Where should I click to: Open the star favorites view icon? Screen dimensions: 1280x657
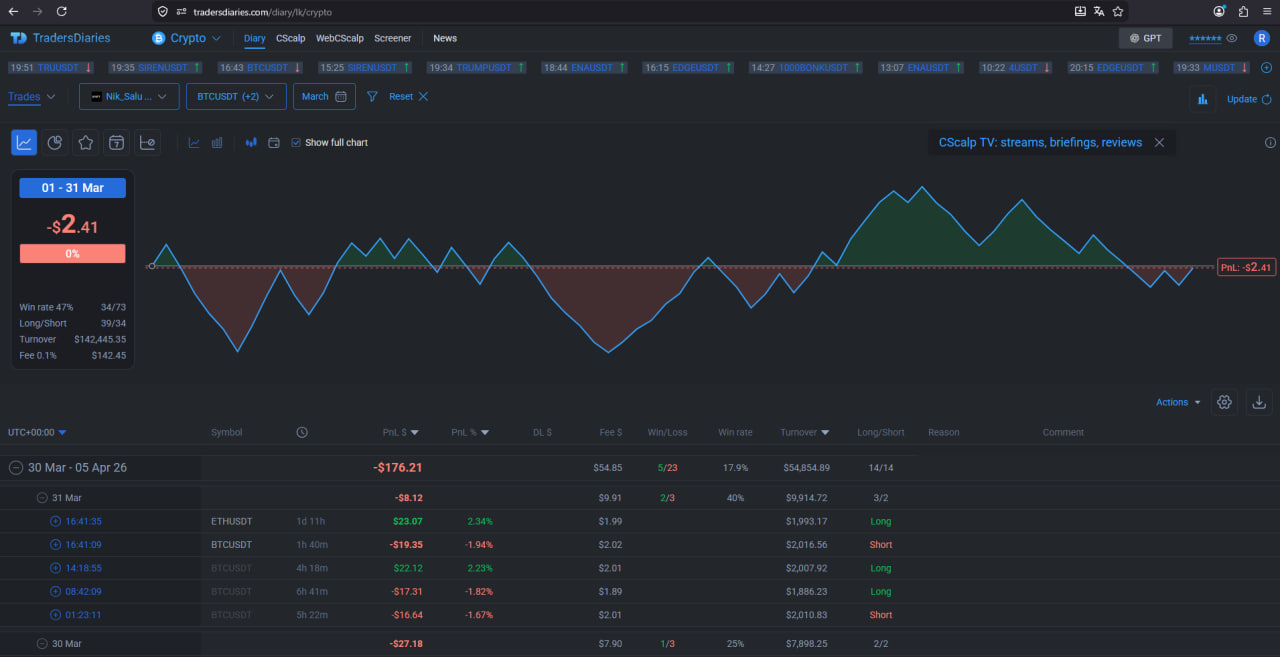coord(86,143)
